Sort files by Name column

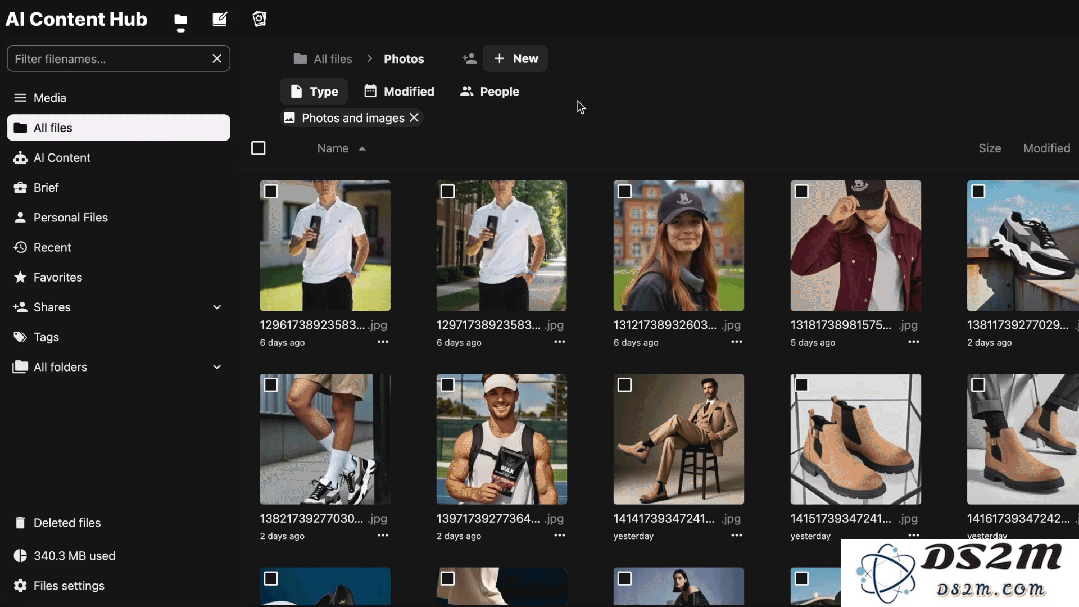(x=332, y=148)
